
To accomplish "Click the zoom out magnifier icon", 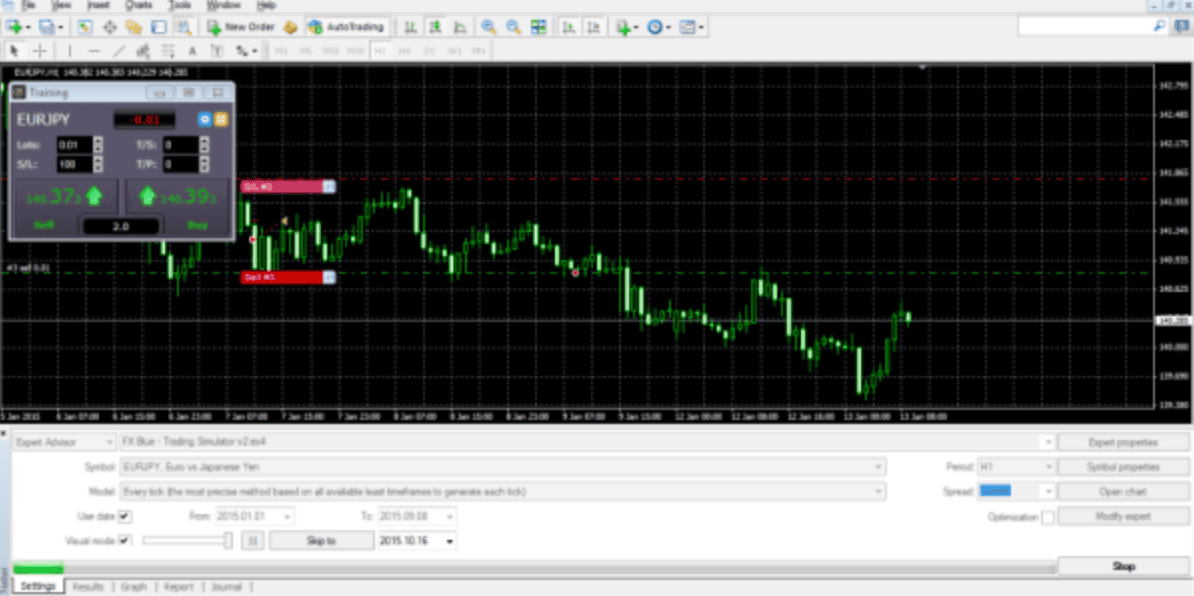I will [x=513, y=27].
